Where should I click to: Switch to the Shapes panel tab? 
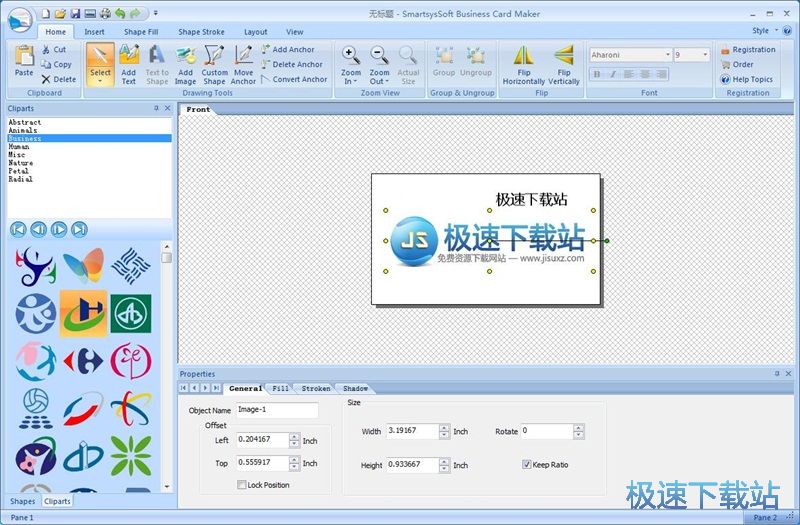pos(22,501)
